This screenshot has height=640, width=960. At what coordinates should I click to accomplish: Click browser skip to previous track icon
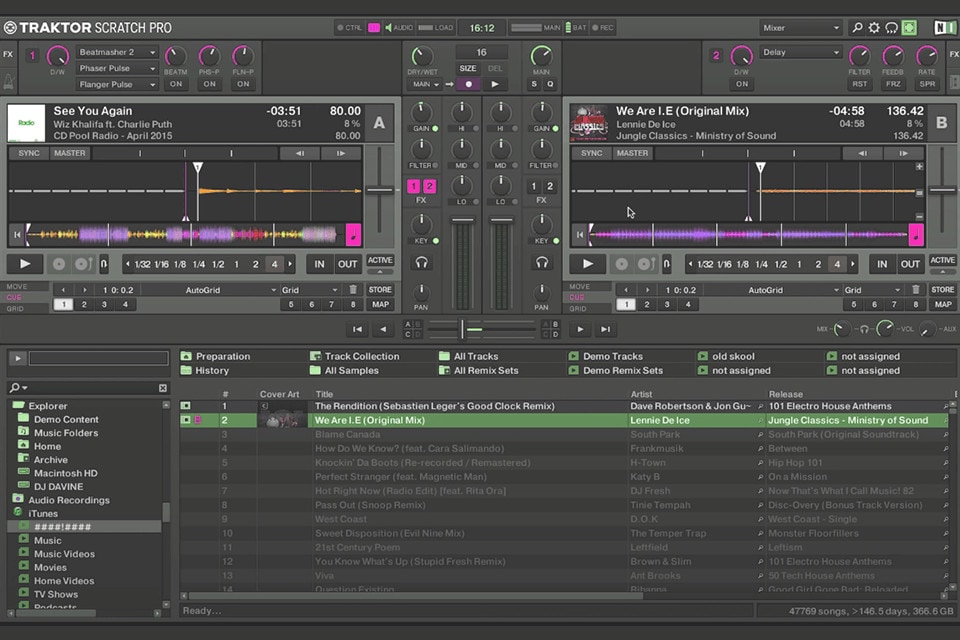357,329
